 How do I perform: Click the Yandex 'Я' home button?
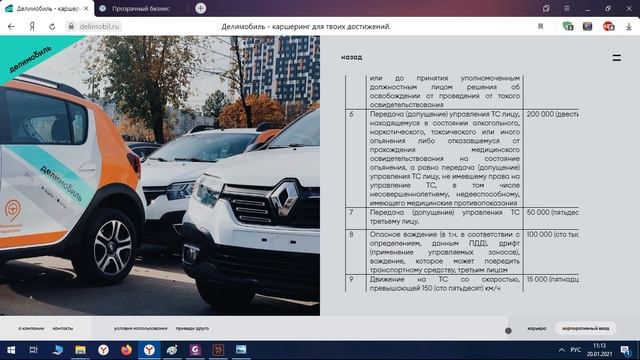point(32,27)
